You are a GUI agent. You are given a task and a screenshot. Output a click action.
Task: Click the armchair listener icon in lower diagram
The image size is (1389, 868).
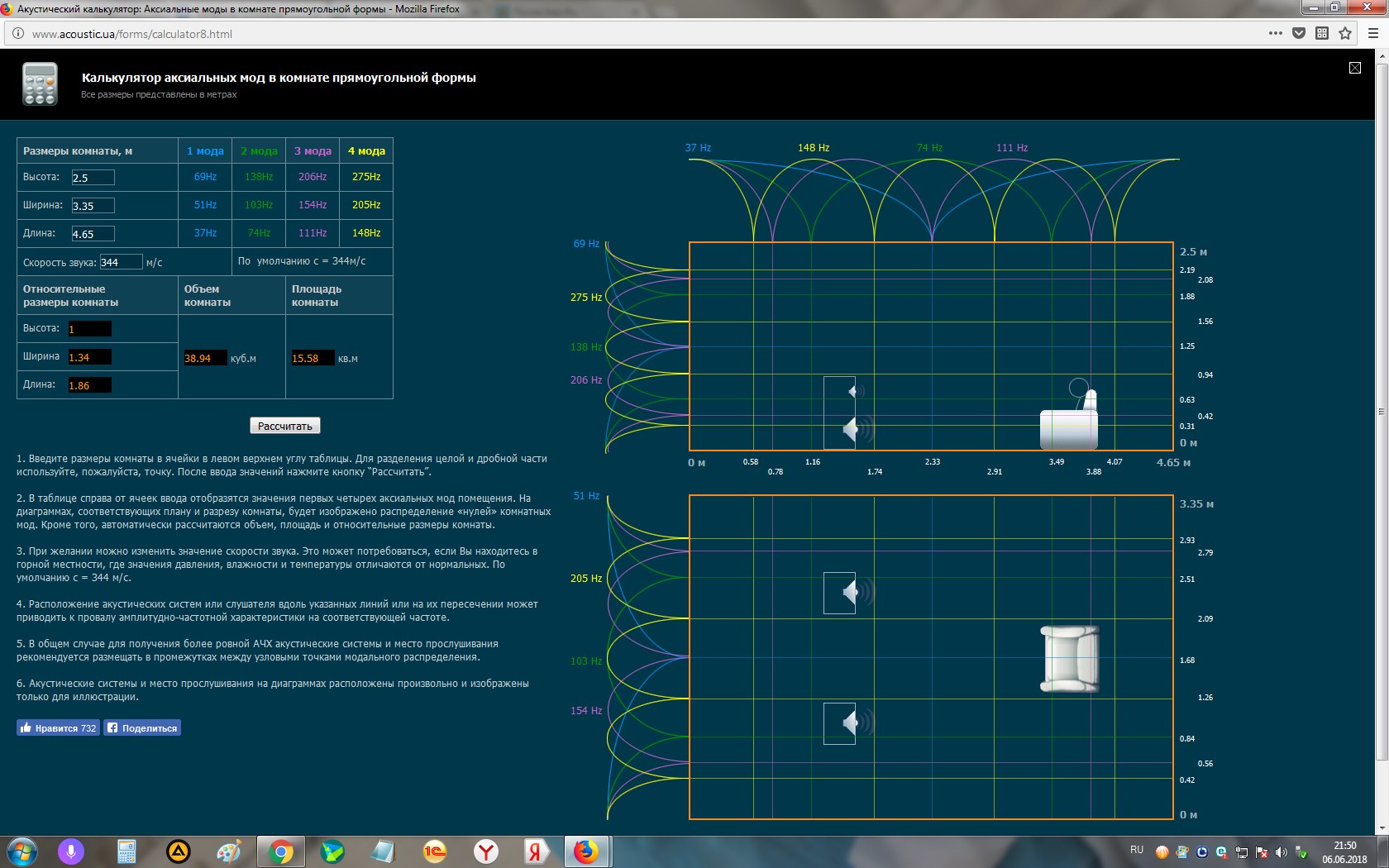coord(1069,658)
